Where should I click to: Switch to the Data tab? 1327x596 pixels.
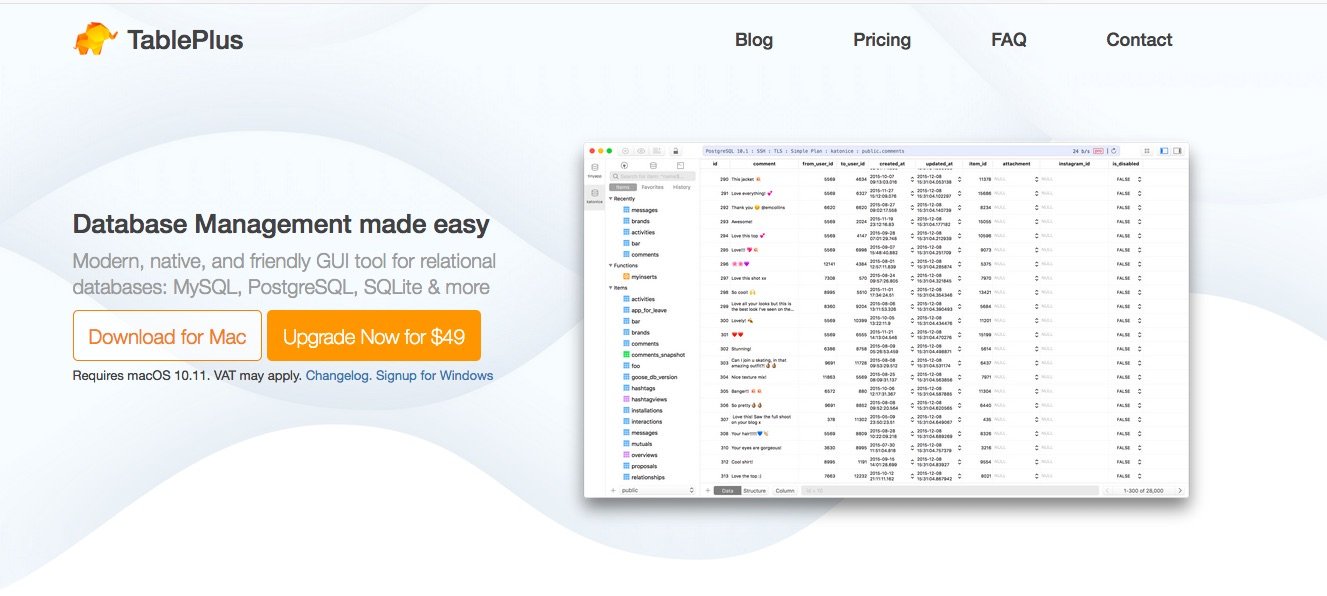(x=727, y=491)
